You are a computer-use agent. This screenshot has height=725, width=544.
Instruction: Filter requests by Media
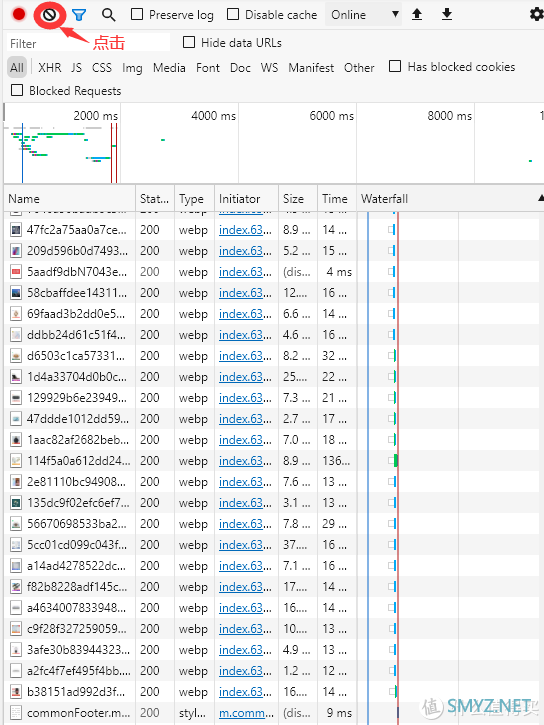tap(169, 68)
